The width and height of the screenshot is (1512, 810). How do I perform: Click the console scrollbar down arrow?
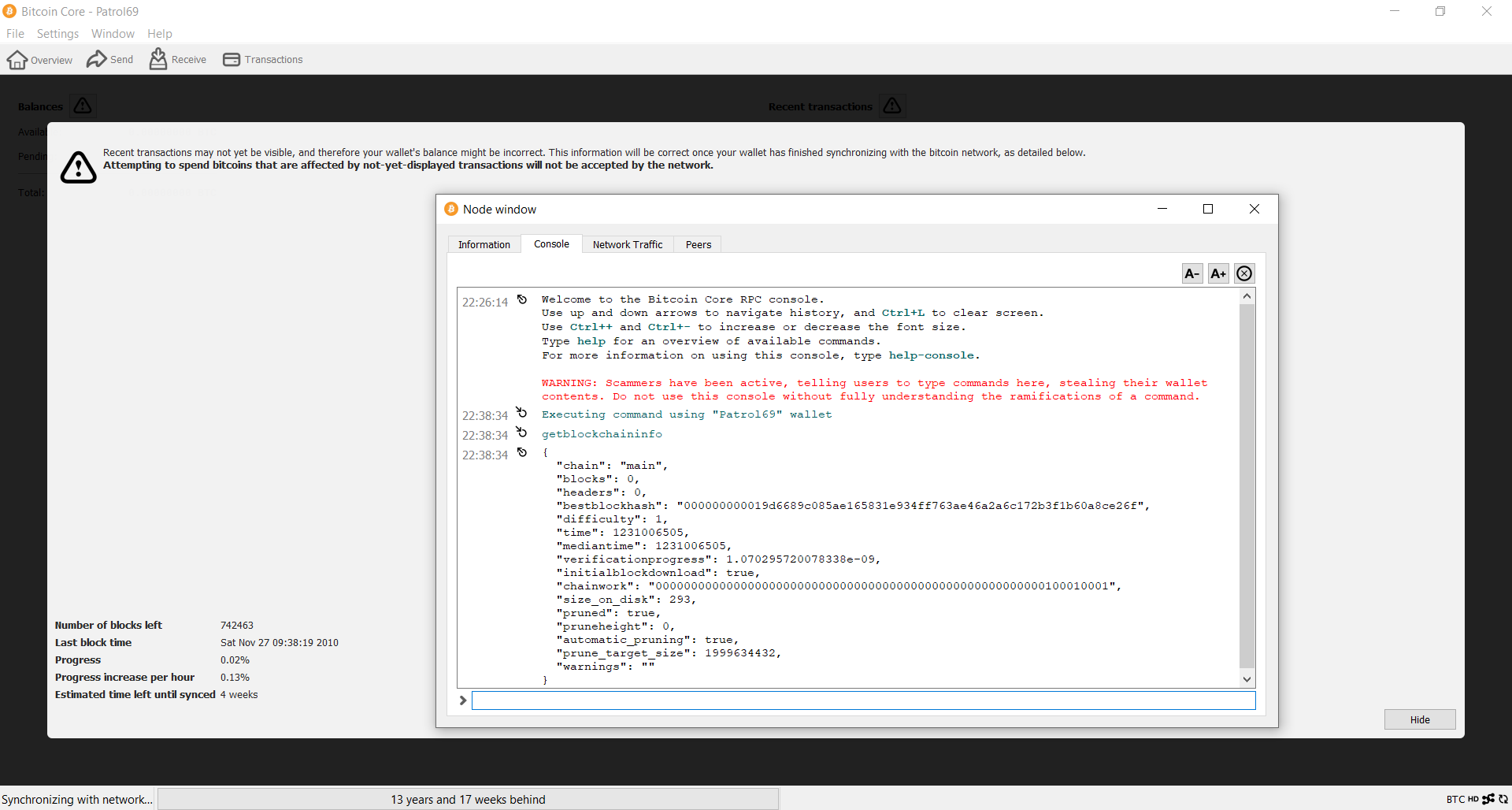point(1247,679)
